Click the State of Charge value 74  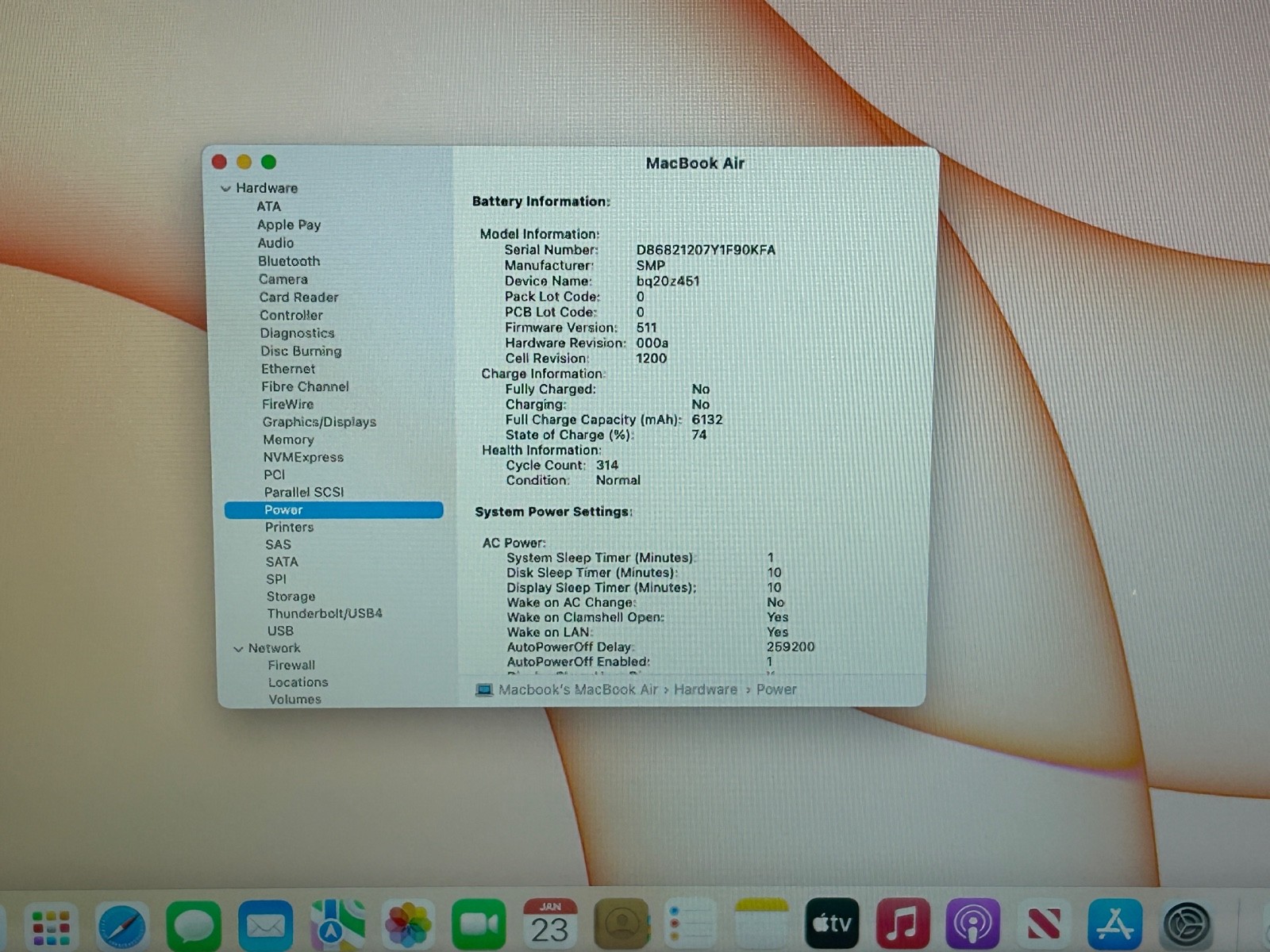tap(698, 435)
